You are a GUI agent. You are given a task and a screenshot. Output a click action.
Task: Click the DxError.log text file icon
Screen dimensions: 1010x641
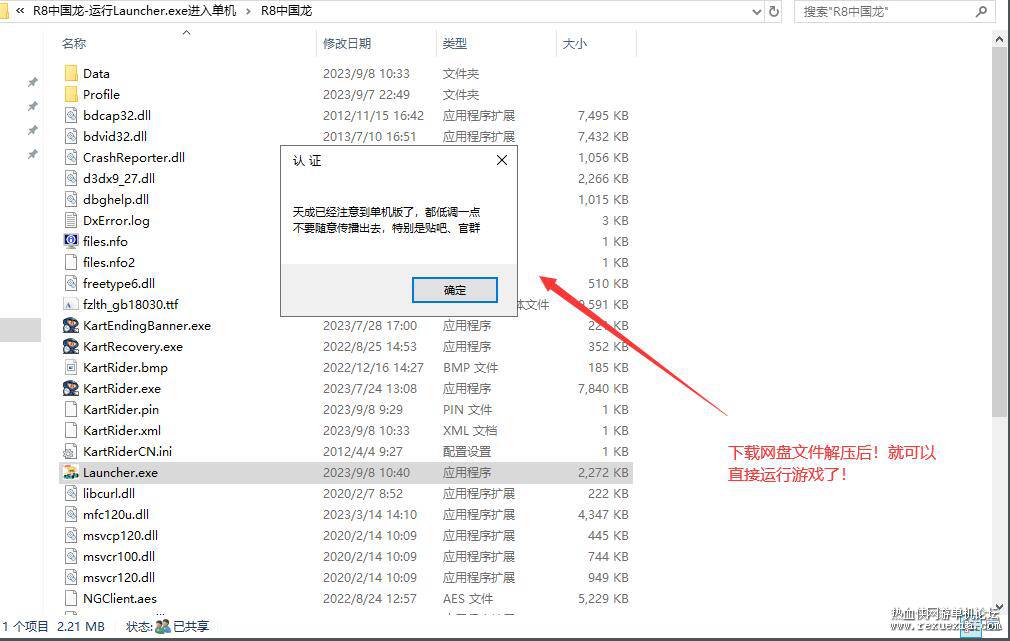click(x=71, y=220)
